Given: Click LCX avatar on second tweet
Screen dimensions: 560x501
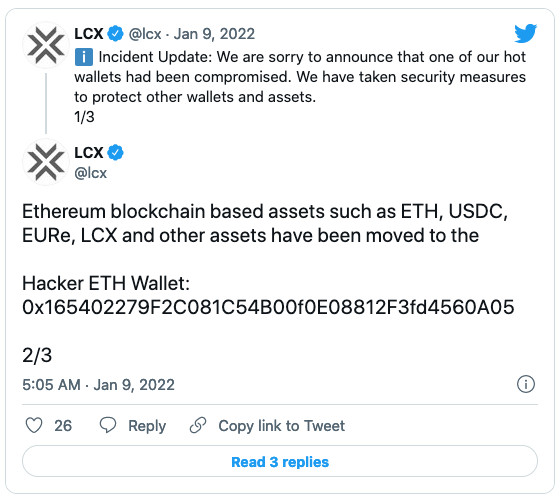Looking at the screenshot, I should coord(46,162).
